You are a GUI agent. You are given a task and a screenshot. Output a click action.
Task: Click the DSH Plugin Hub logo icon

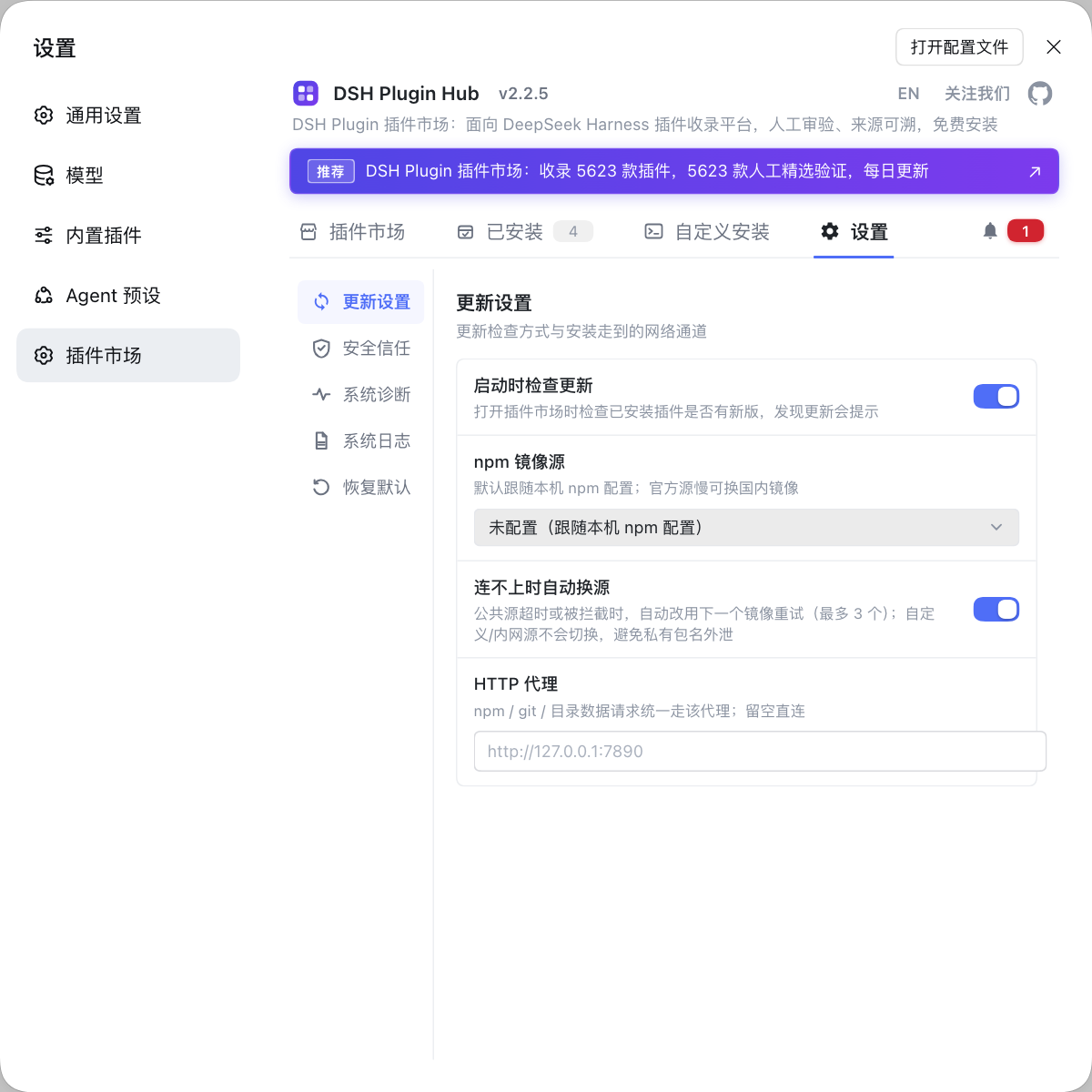306,93
